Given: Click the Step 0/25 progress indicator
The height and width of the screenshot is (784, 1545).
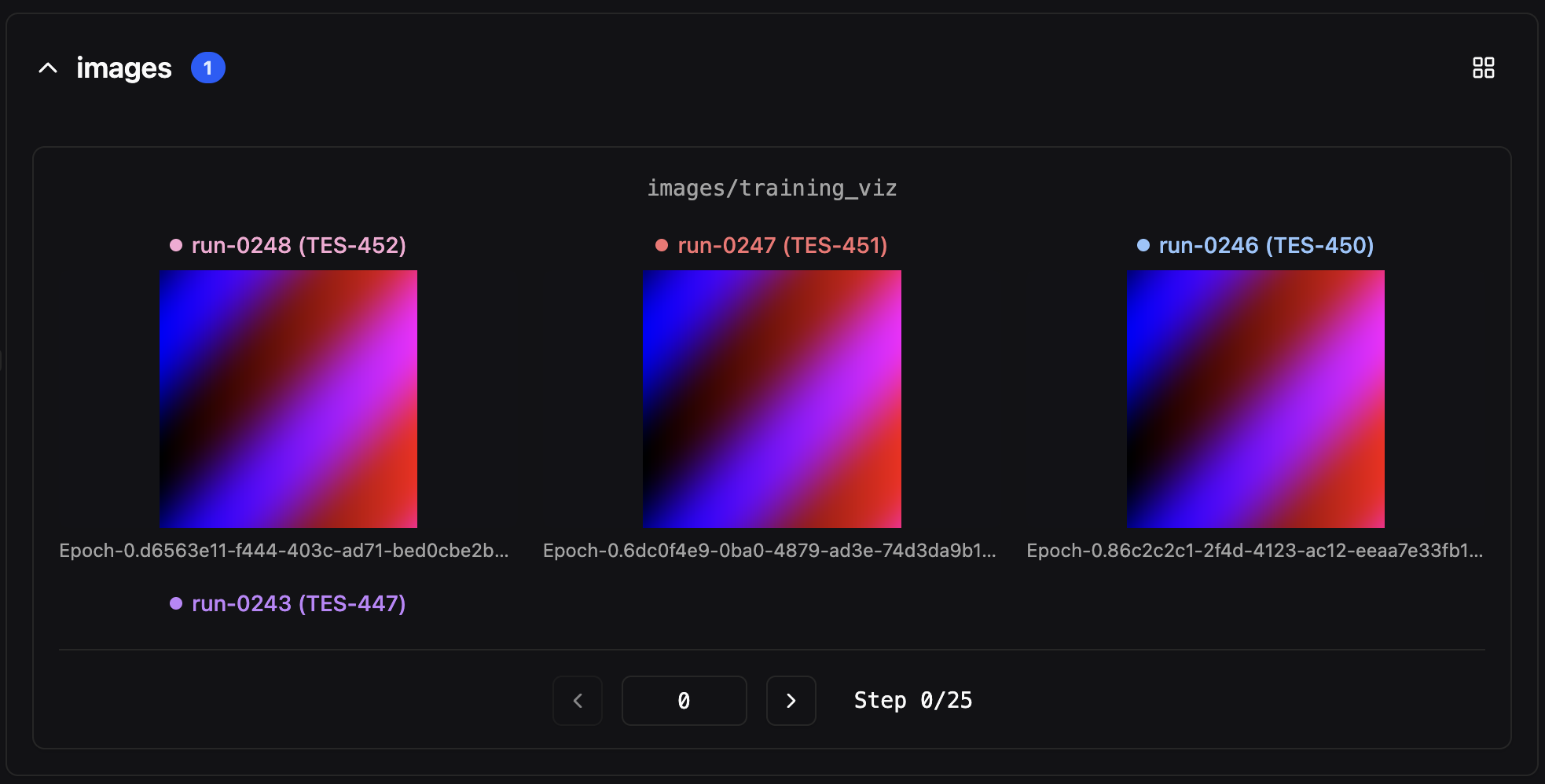Looking at the screenshot, I should point(912,700).
